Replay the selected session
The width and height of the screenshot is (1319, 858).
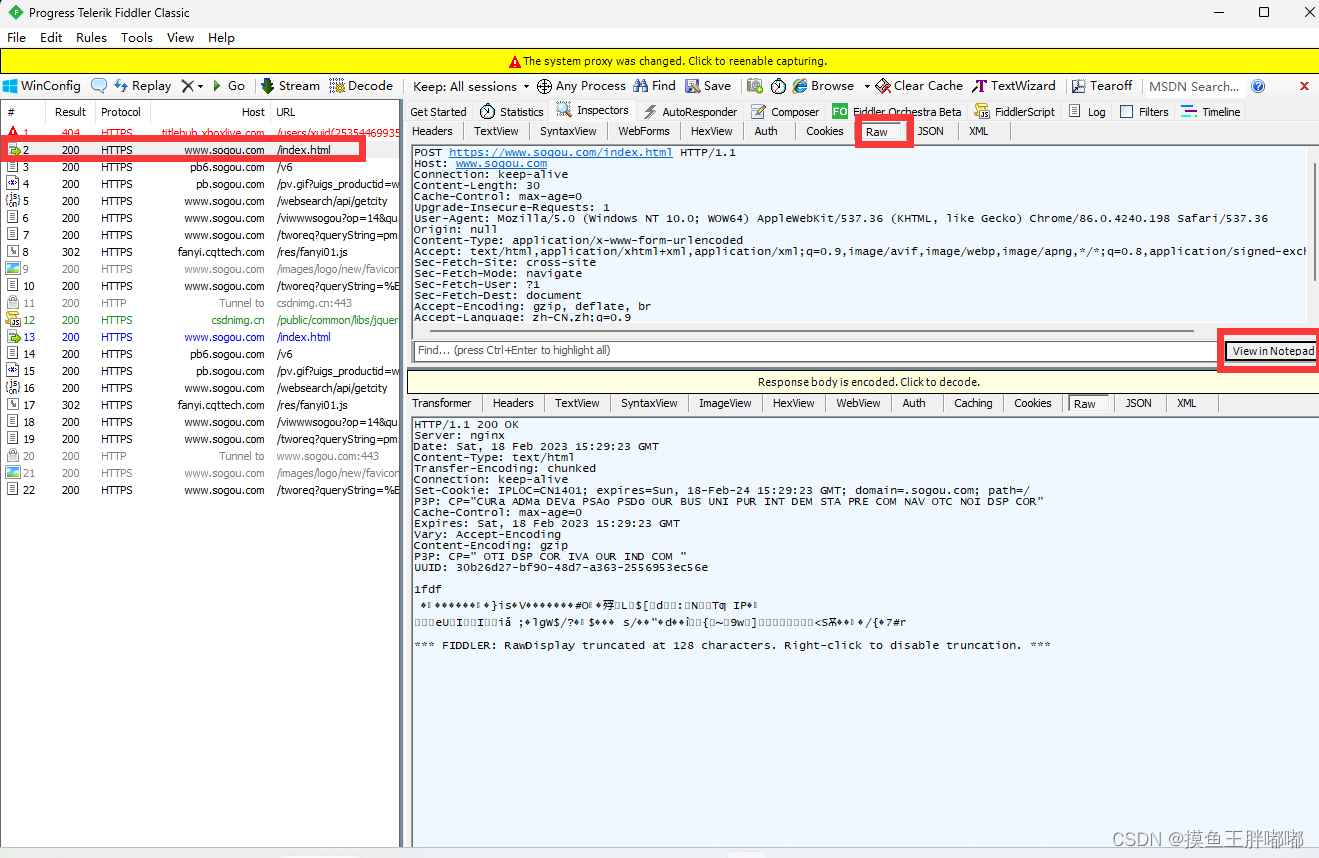tap(142, 86)
